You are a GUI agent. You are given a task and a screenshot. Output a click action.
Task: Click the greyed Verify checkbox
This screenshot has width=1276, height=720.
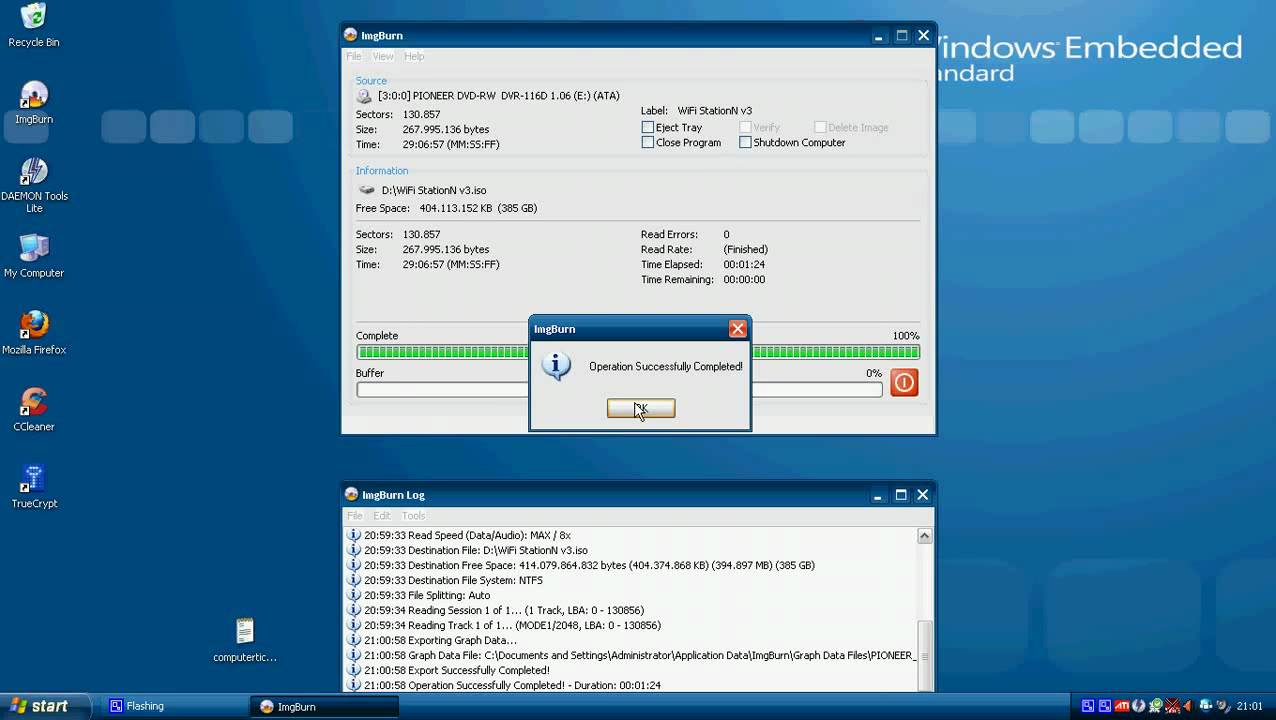tap(745, 127)
